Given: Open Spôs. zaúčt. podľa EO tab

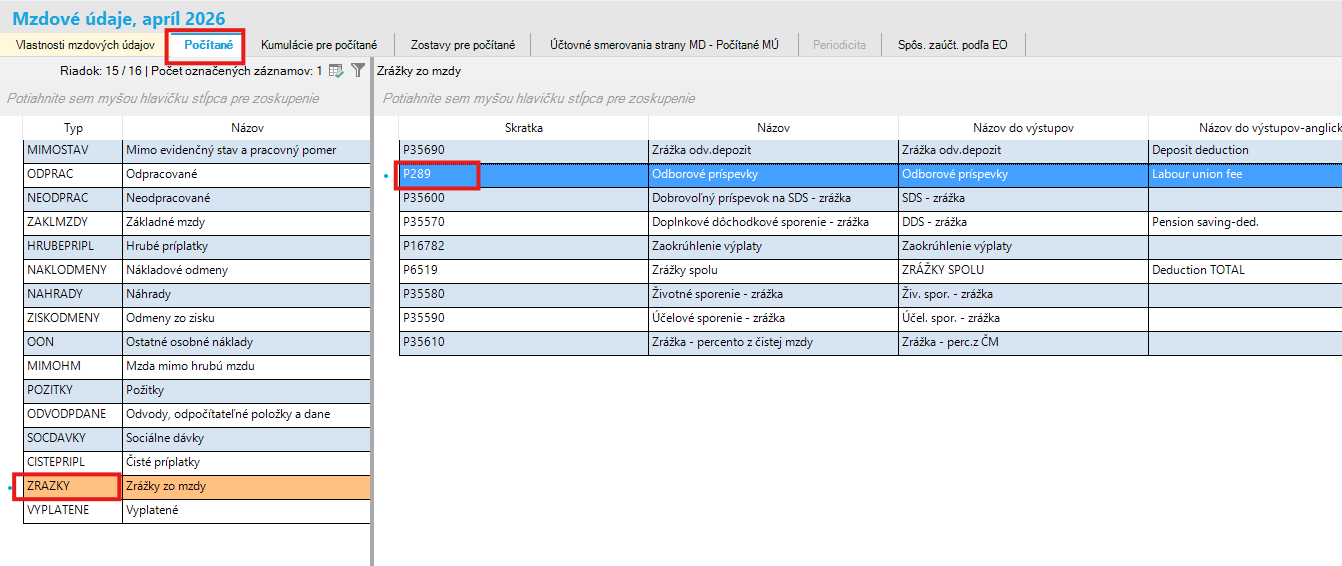Looking at the screenshot, I should click(x=953, y=45).
